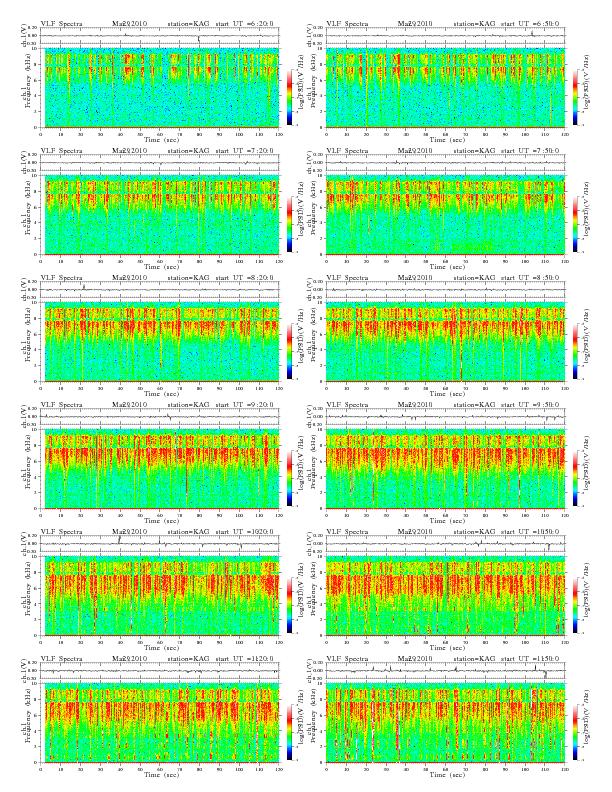Click the 'start UT =8:50:0' label

[x=530, y=277]
